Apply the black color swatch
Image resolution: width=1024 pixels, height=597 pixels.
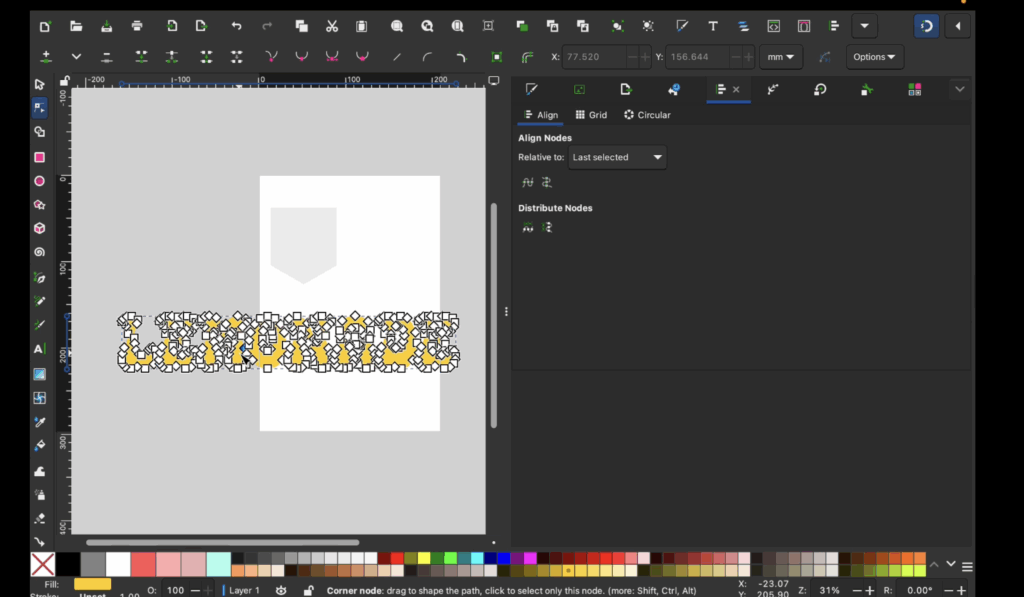click(67, 564)
